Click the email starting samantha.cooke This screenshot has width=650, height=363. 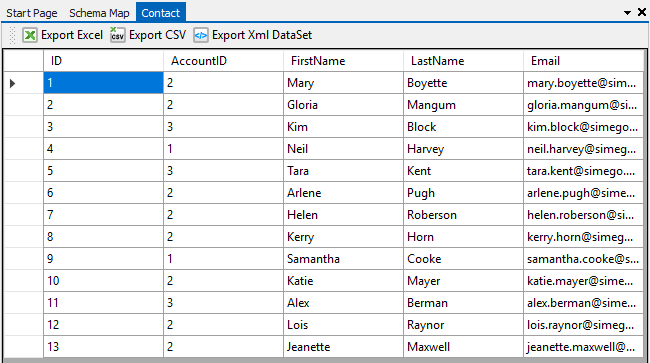pyautogui.click(x=583, y=259)
